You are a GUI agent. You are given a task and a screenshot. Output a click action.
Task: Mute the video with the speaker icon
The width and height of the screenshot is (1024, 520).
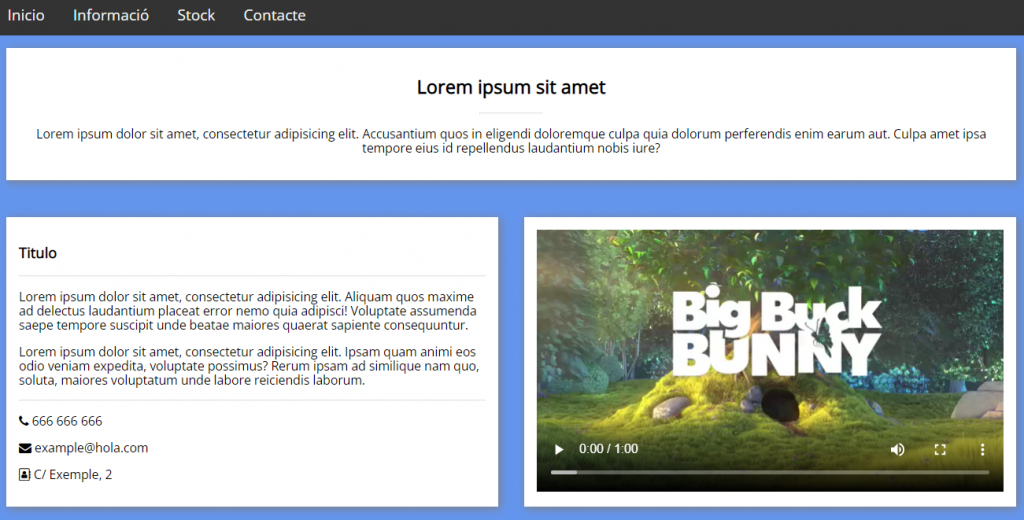tap(898, 449)
